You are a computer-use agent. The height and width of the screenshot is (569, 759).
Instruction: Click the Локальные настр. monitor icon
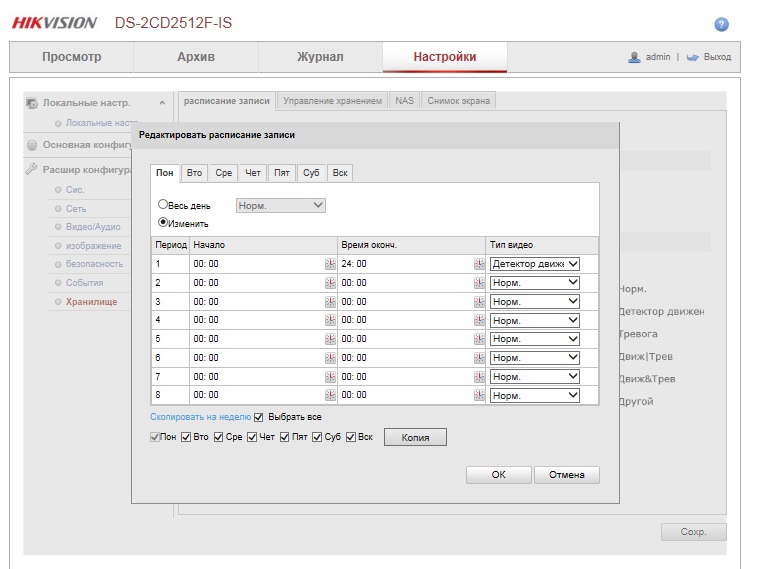32,103
